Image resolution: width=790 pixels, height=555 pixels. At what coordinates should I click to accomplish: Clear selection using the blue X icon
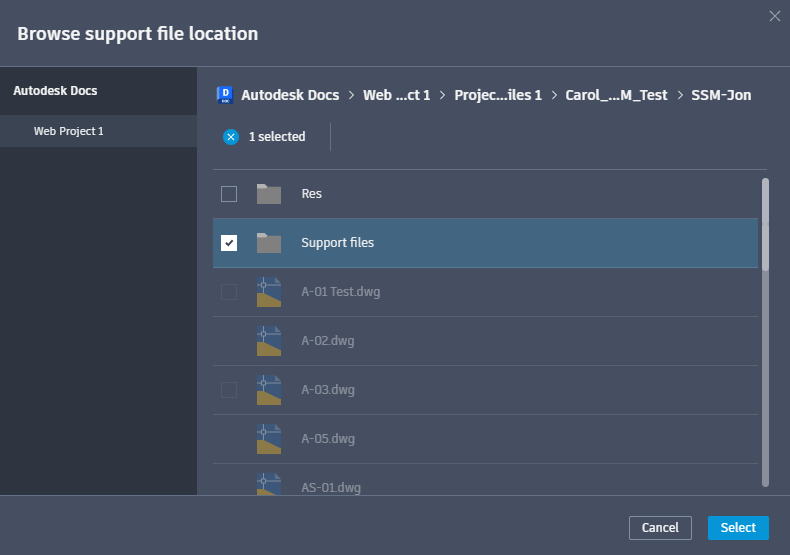point(231,137)
